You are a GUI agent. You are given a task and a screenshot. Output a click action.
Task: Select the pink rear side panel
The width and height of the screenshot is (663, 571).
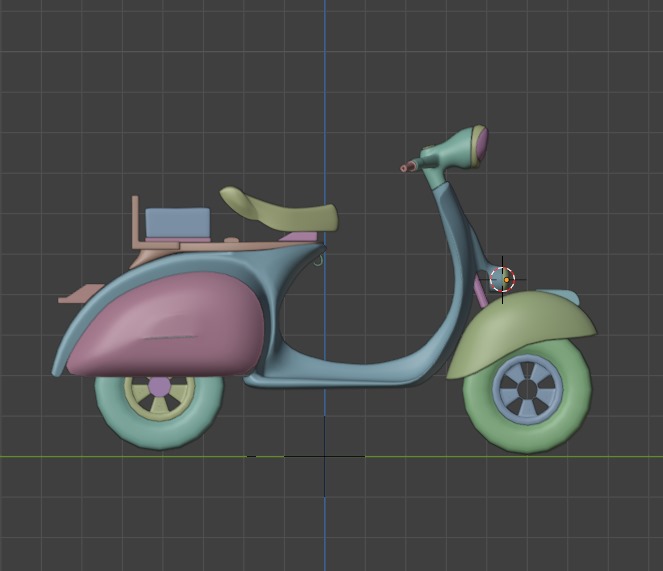click(x=169, y=324)
